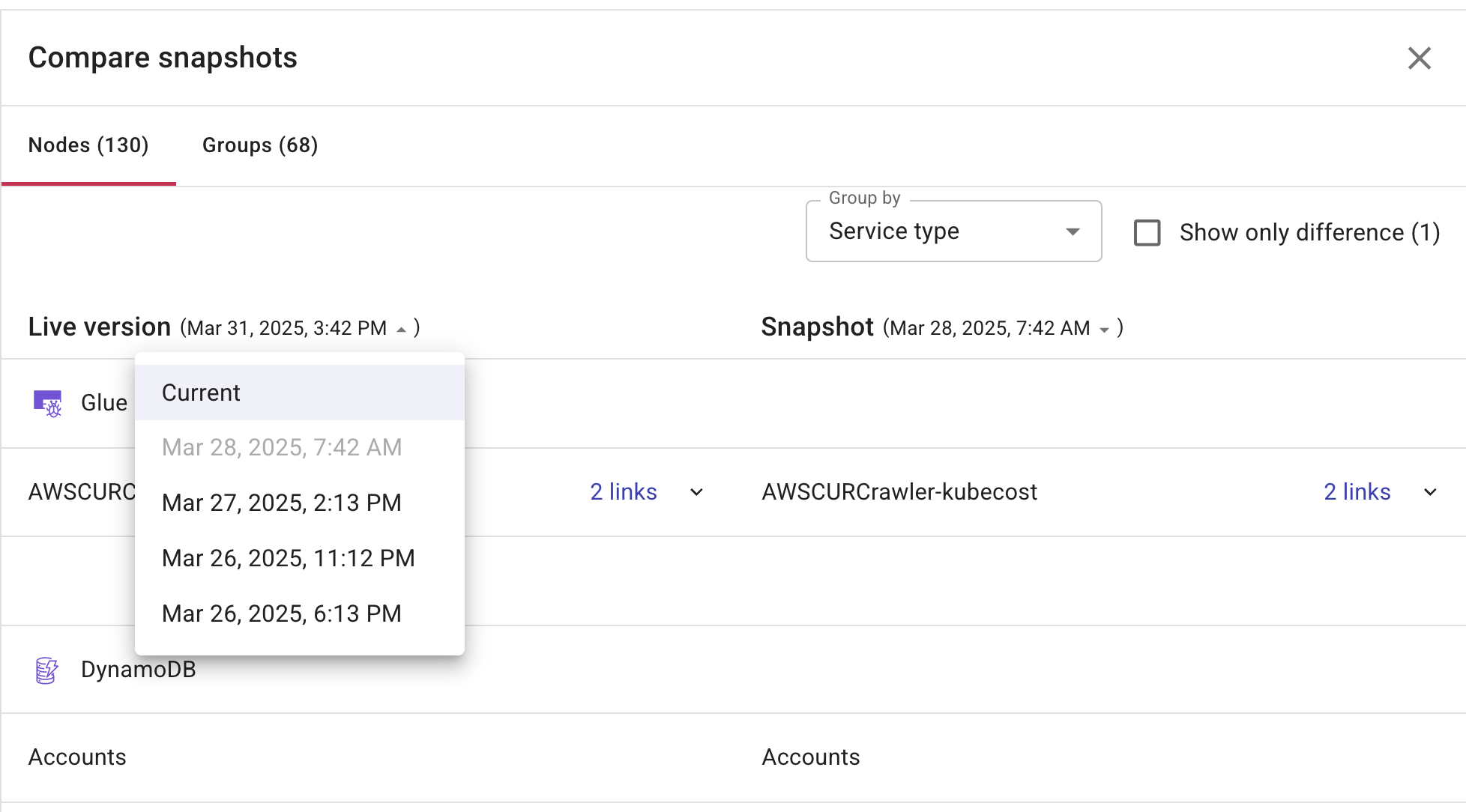Open the Group by Service type dropdown
This screenshot has width=1466, height=812.
(x=953, y=231)
